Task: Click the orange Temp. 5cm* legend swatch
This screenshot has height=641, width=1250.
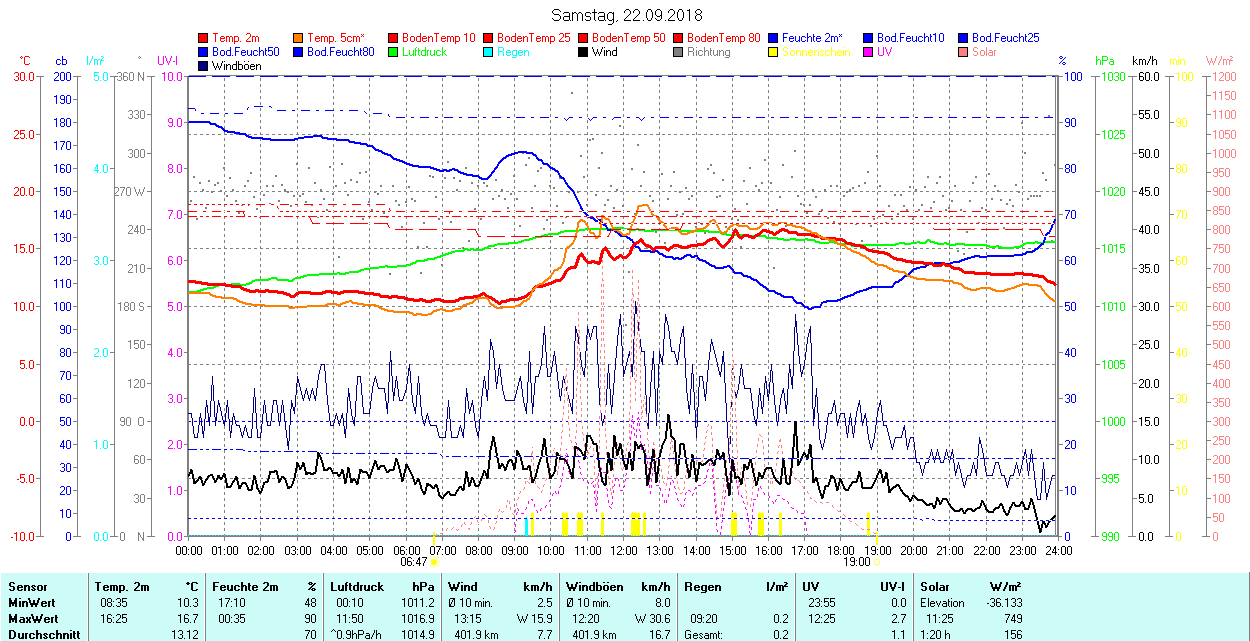Action: pyautogui.click(x=299, y=38)
